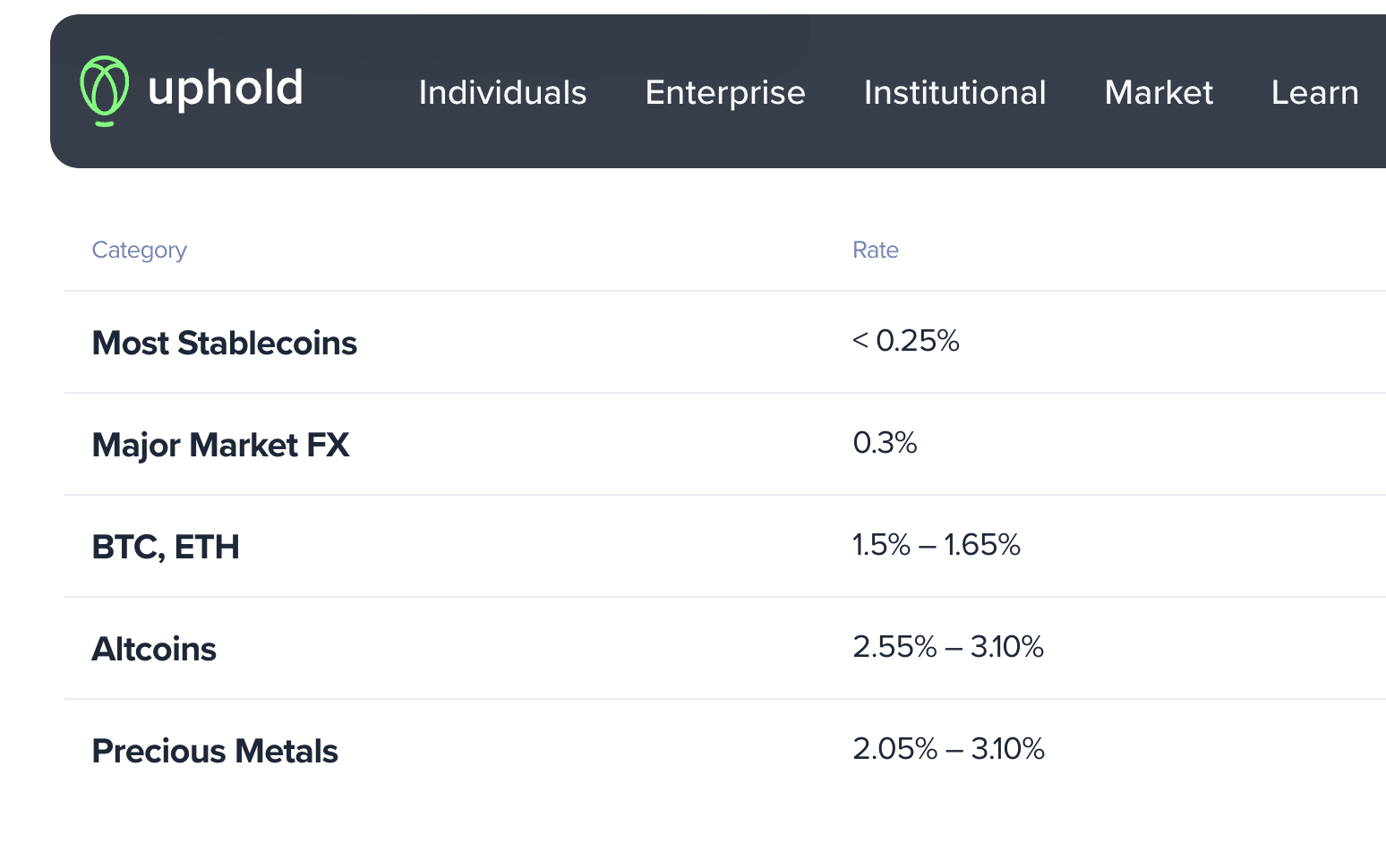Go to the Market section
The width and height of the screenshot is (1386, 868).
pyautogui.click(x=1159, y=93)
